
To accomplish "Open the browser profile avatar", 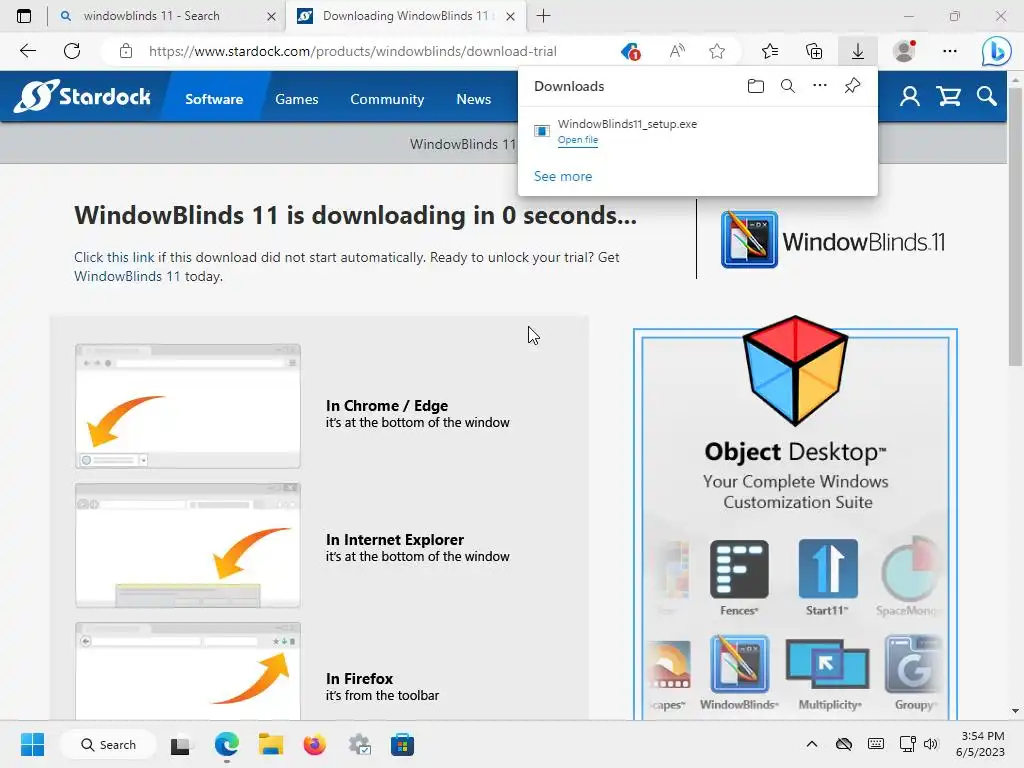I will click(904, 51).
